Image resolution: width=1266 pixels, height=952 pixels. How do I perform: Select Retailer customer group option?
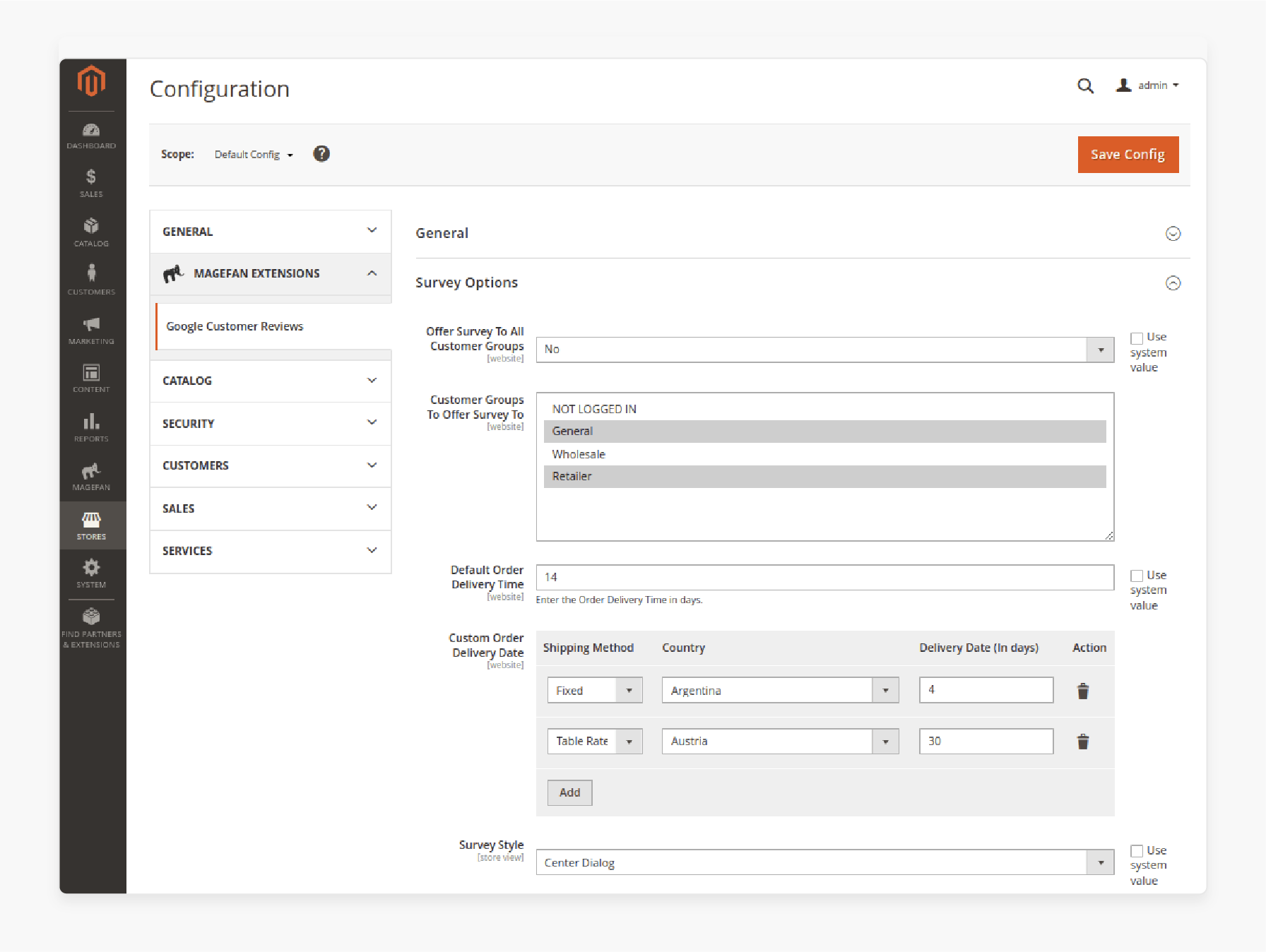824,477
